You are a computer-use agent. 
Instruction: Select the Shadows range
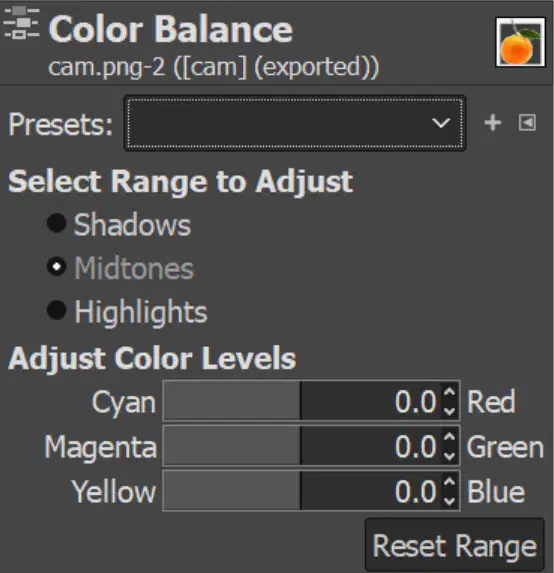pos(119,224)
